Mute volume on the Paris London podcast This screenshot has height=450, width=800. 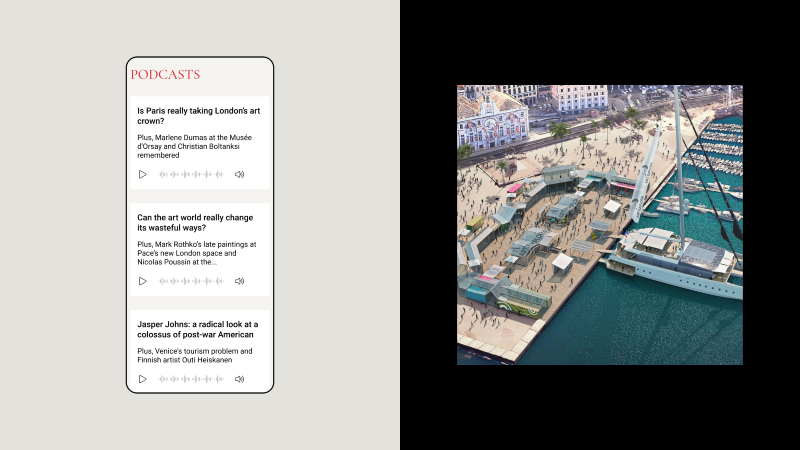[239, 174]
